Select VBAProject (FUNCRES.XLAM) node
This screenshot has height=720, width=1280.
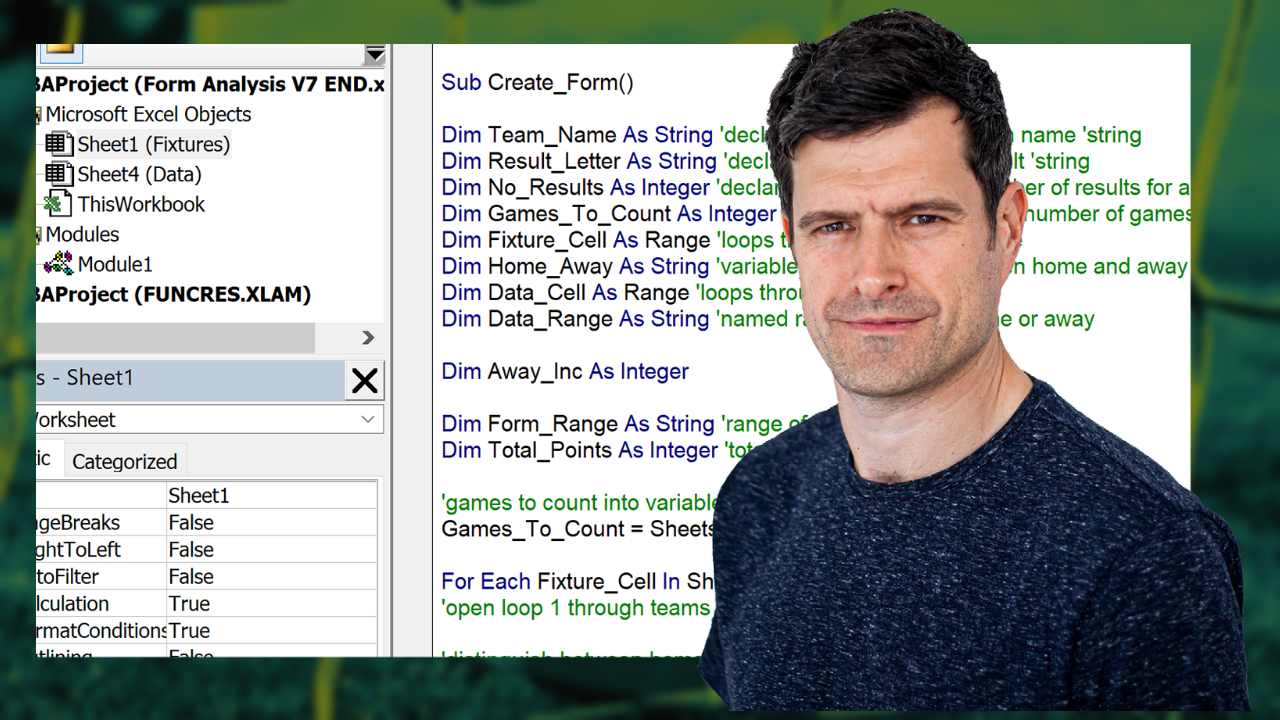coord(172,294)
